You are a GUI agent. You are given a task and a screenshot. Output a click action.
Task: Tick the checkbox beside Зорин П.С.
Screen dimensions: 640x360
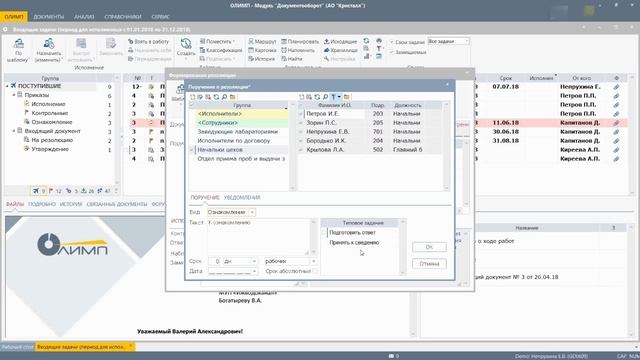click(301, 122)
